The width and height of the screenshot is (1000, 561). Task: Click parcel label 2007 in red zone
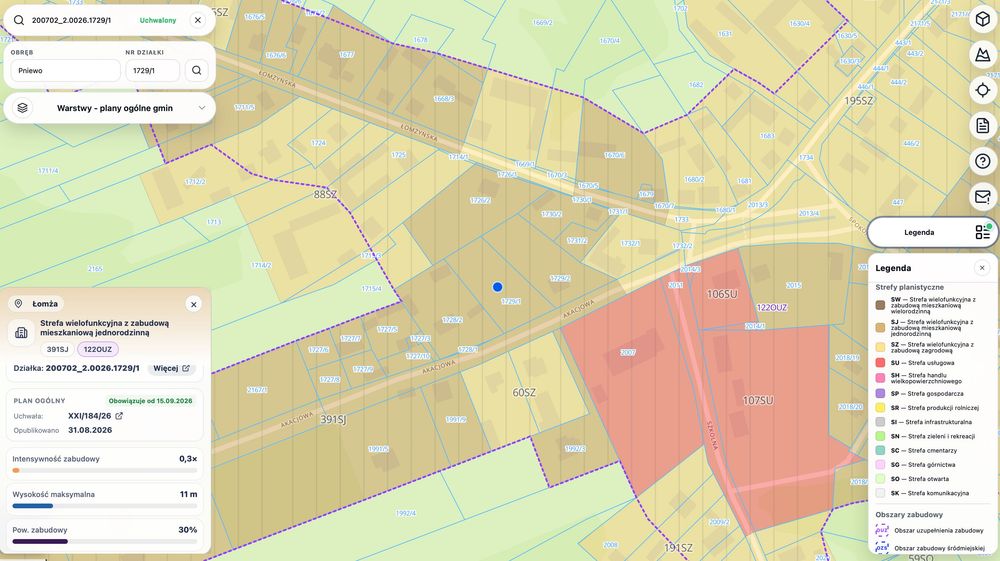(628, 352)
